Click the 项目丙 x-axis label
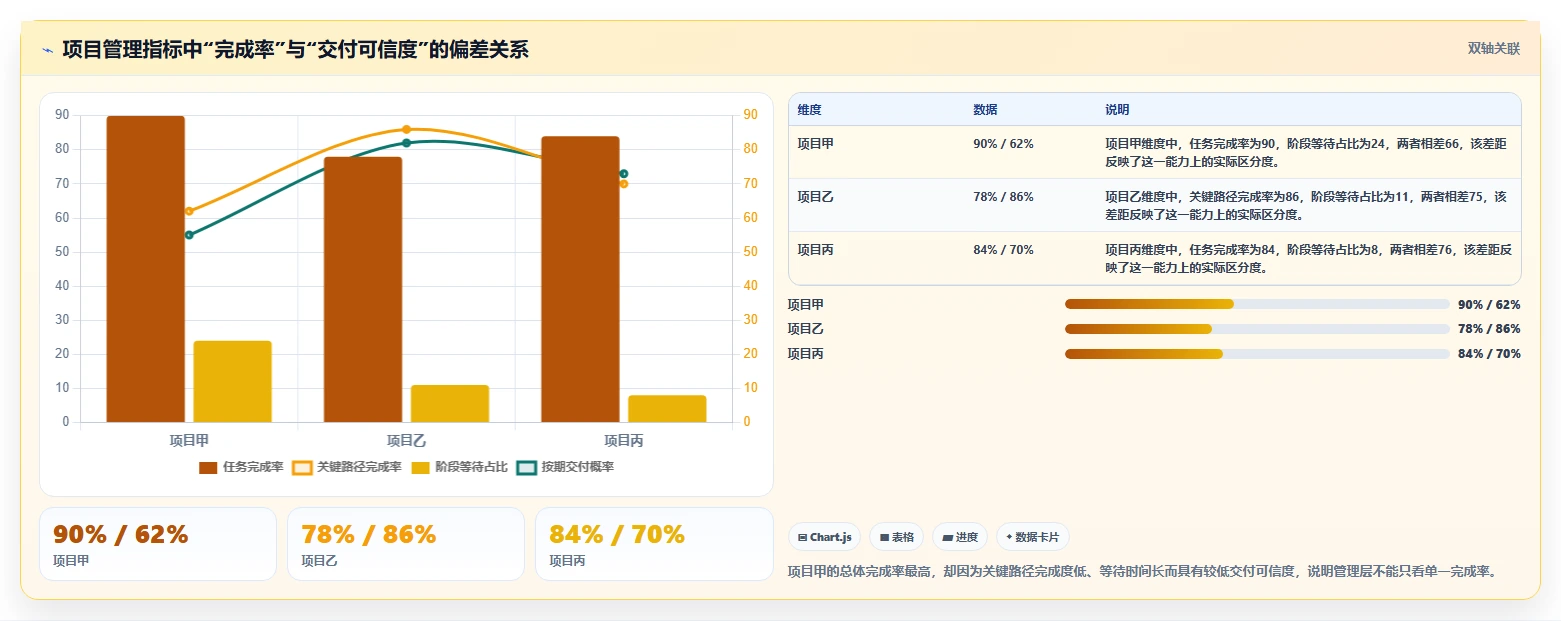 (624, 440)
